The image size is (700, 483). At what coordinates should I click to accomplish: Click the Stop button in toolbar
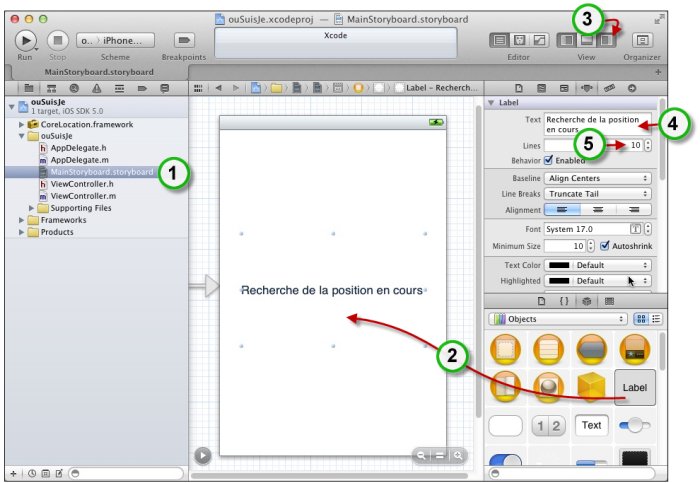point(58,41)
